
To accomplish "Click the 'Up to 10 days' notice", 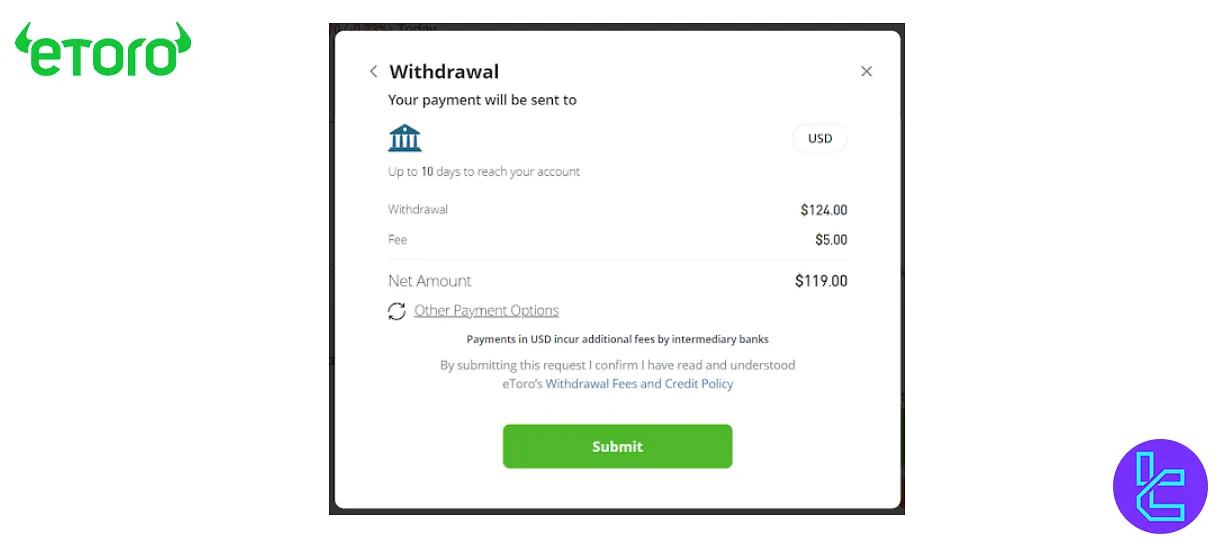I will coord(484,172).
